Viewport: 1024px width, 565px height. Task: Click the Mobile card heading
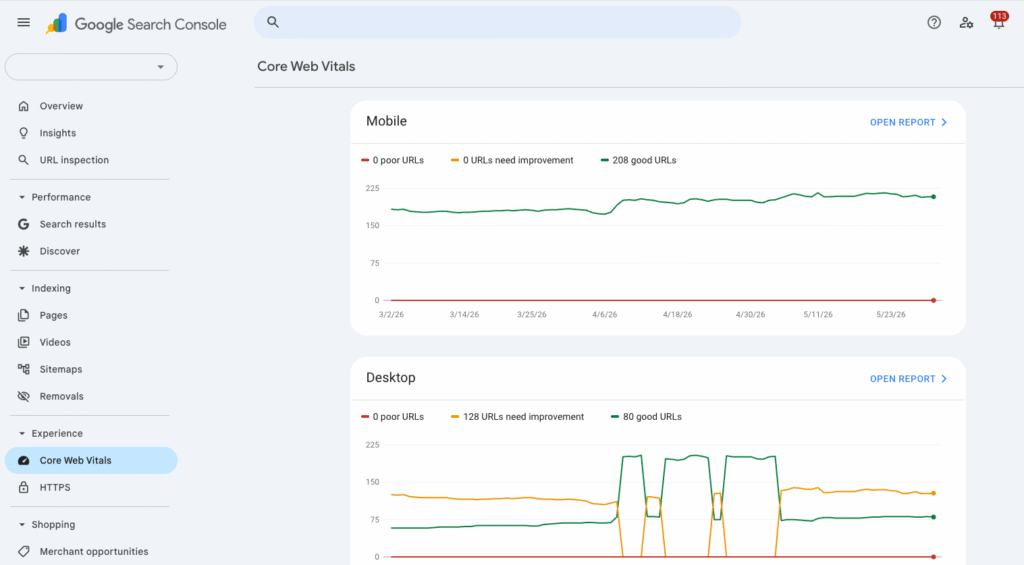(x=386, y=121)
